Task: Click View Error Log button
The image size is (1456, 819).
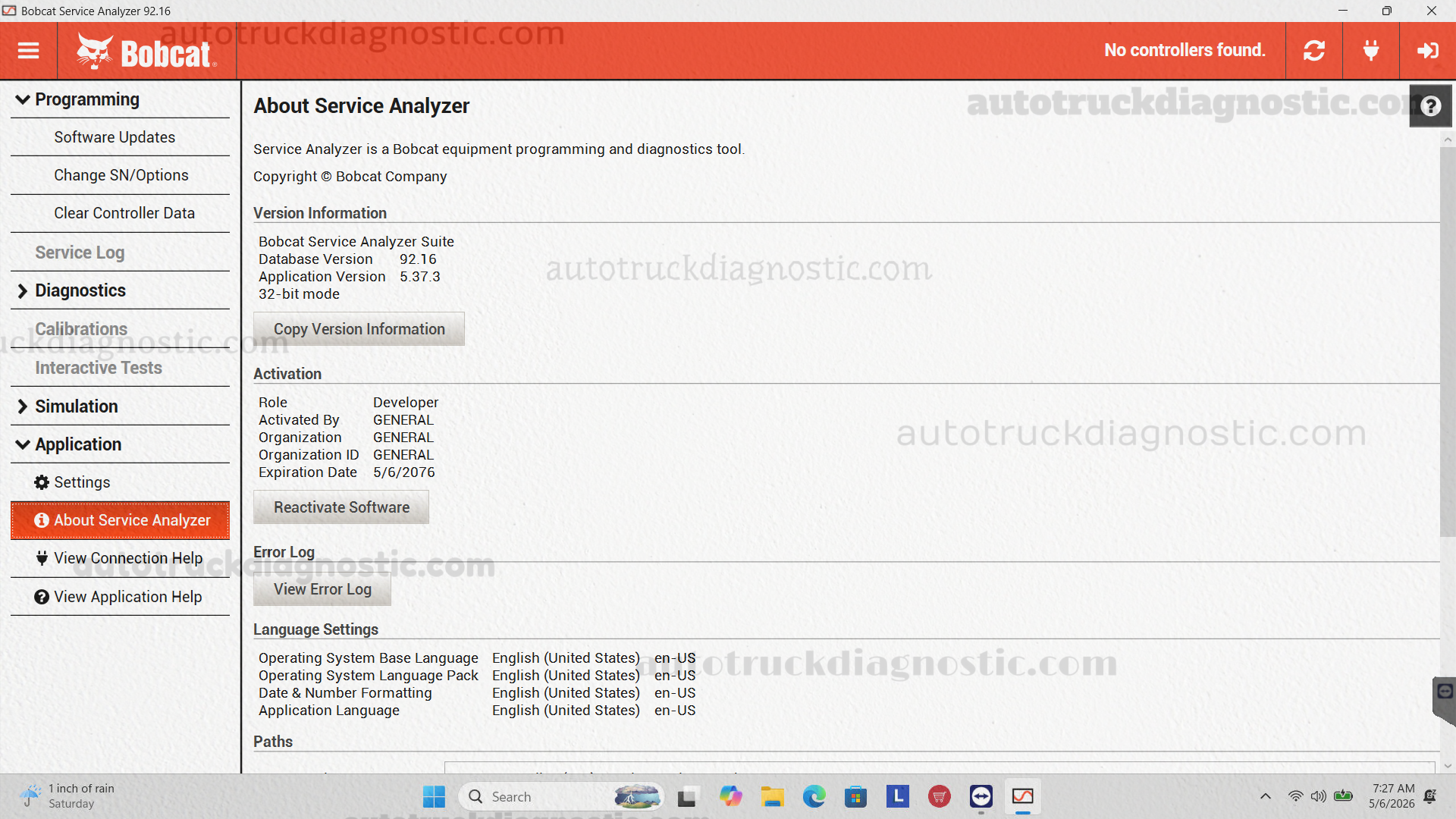Action: click(x=322, y=589)
